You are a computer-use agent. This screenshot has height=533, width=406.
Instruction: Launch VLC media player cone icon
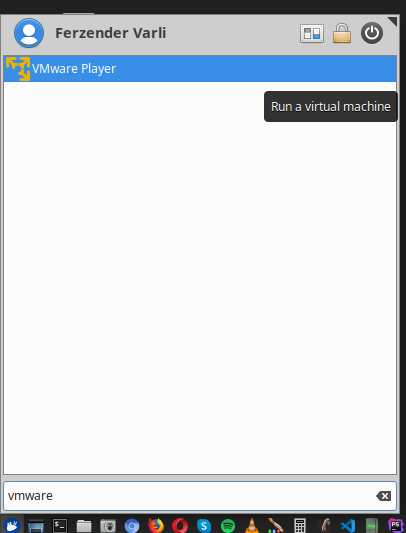click(x=252, y=526)
